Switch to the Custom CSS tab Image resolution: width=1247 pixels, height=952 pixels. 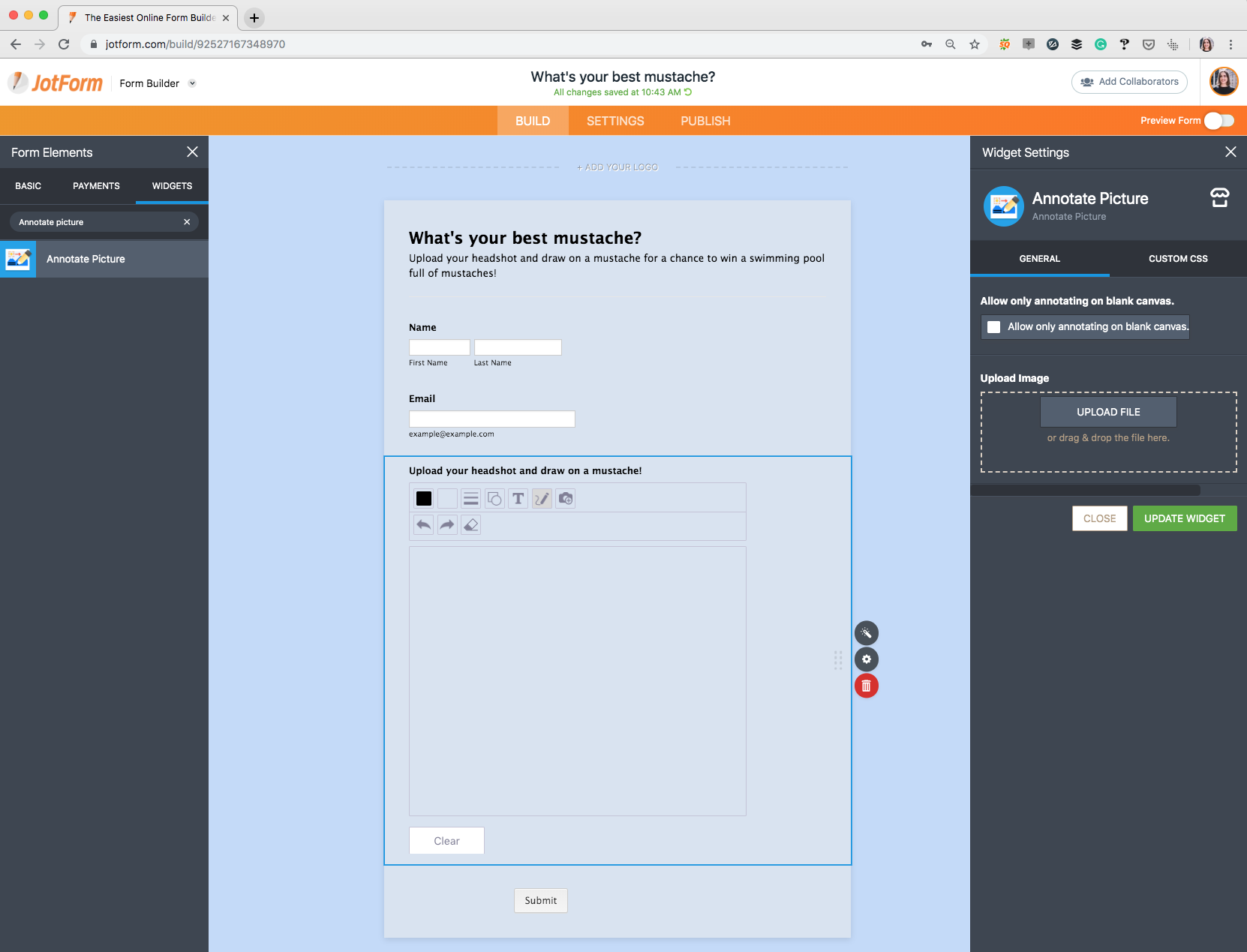(x=1177, y=259)
